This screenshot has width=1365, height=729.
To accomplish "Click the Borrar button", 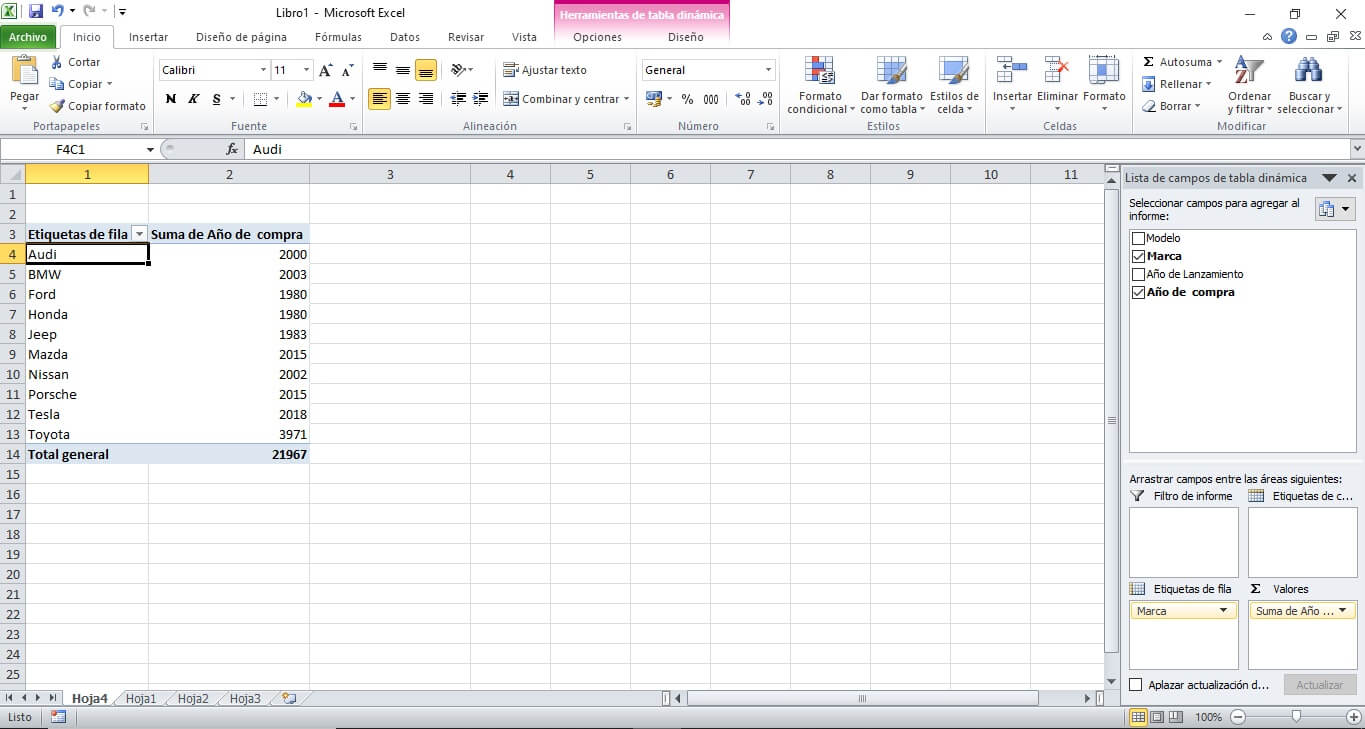I will [x=1171, y=106].
